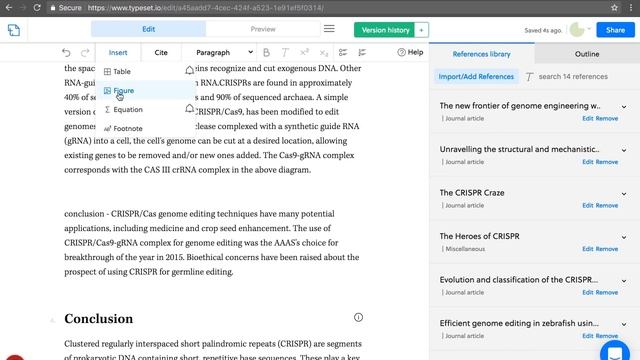The image size is (640, 360).
Task: Go back in browser history
Action: [9, 7]
